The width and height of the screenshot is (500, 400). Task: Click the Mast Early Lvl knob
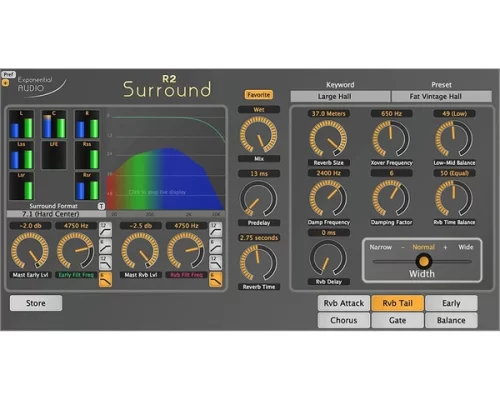[30, 251]
